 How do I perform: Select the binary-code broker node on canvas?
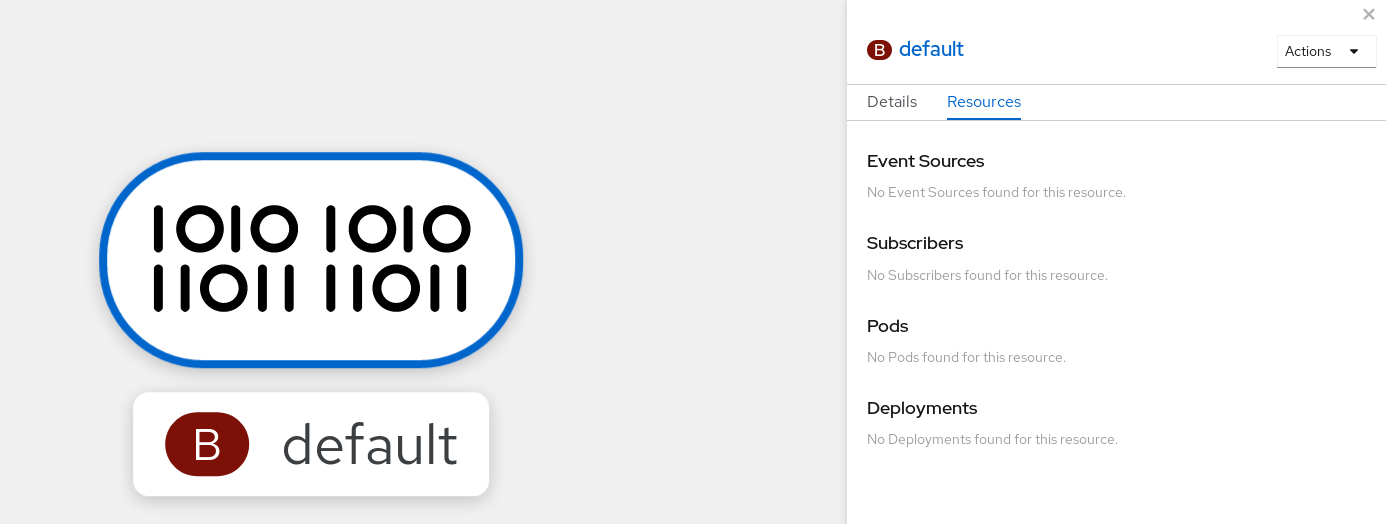point(311,259)
